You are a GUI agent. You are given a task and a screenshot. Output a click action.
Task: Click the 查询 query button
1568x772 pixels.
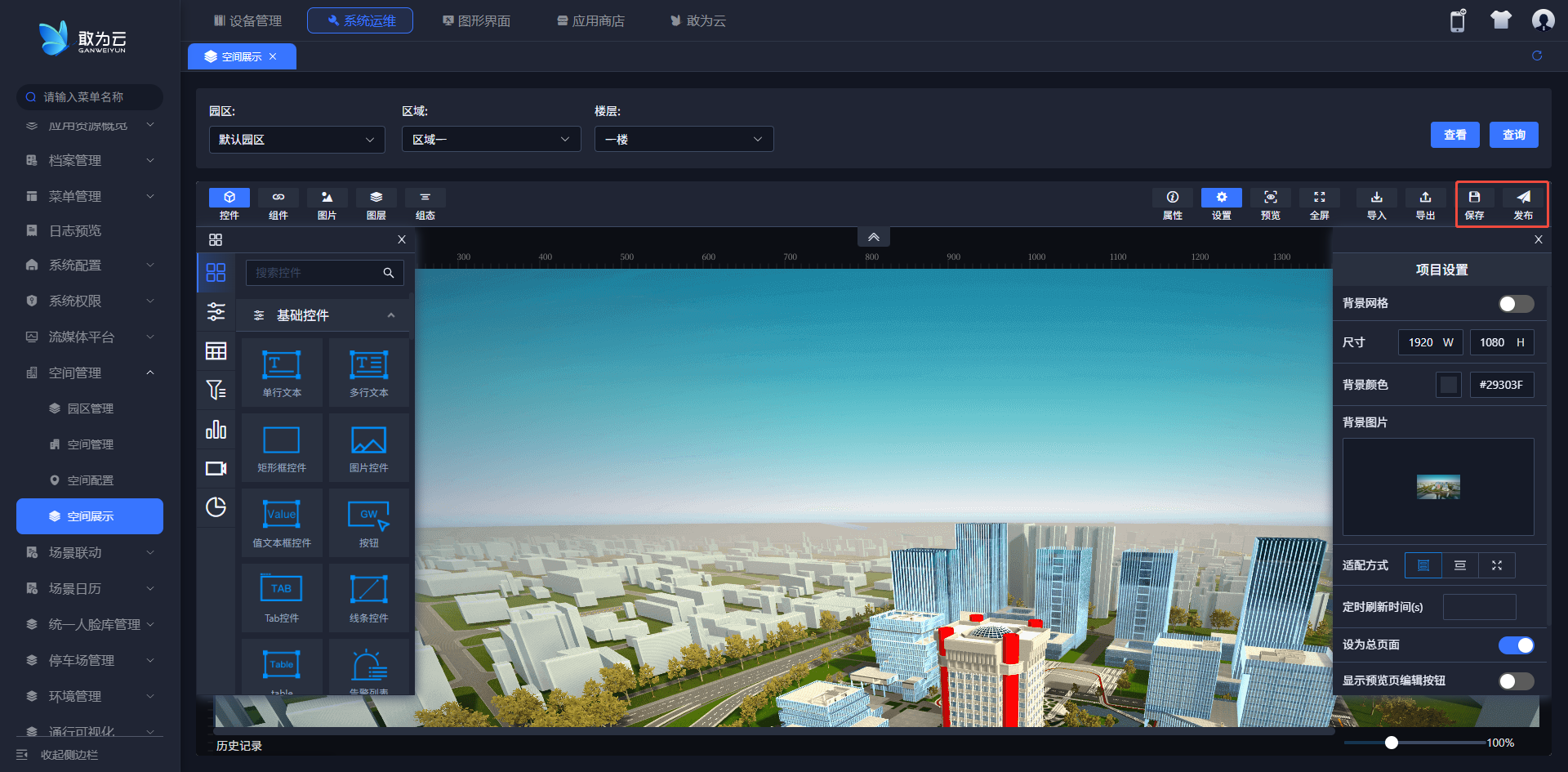point(1513,135)
